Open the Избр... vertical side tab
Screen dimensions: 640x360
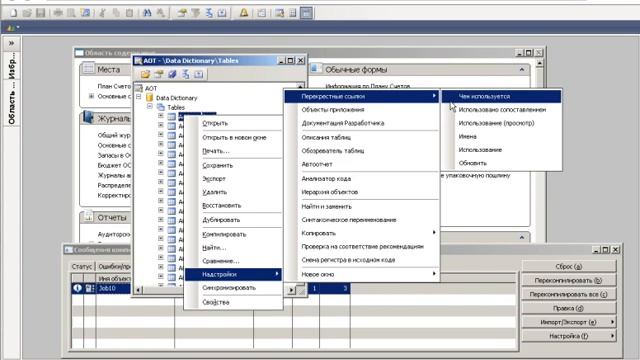pyautogui.click(x=11, y=66)
